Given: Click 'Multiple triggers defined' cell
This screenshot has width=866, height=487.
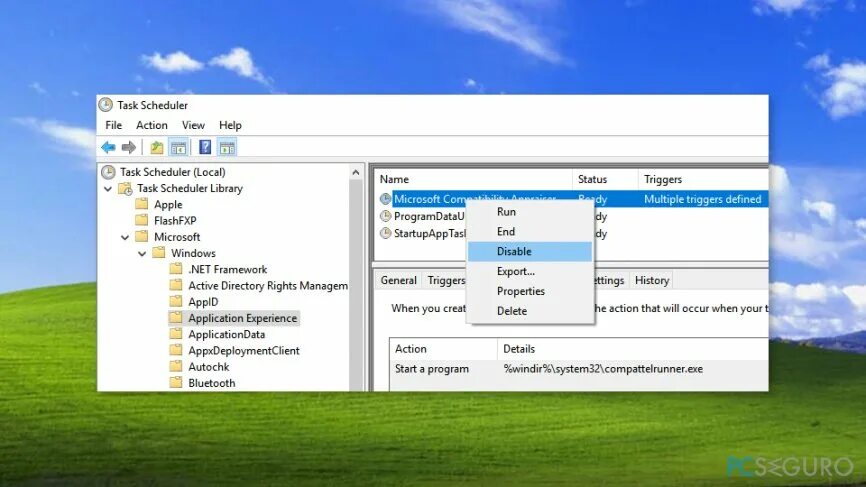Looking at the screenshot, I should [703, 199].
